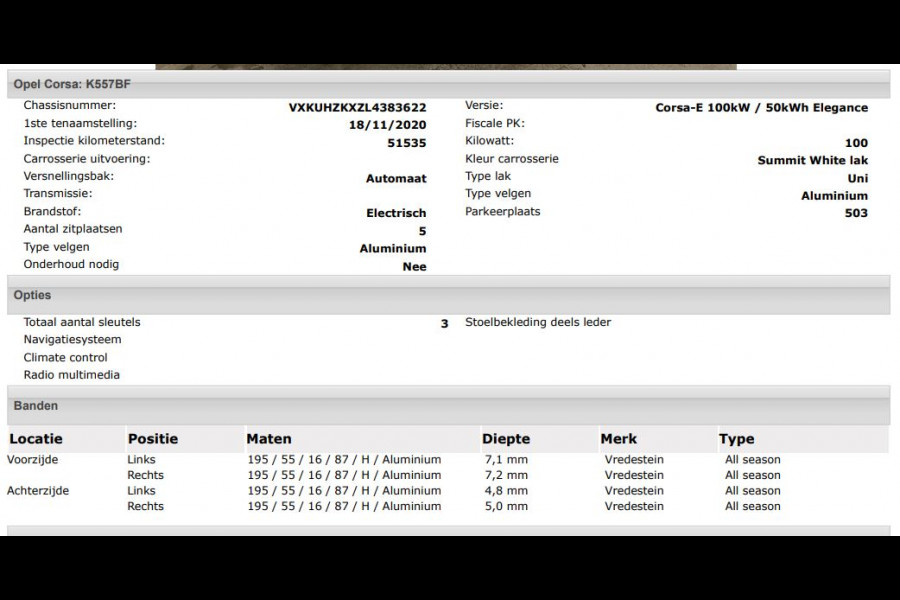Select Corsa-E 100kW / 50kWh Elegance version text
Image resolution: width=900 pixels, height=600 pixels.
[x=762, y=107]
